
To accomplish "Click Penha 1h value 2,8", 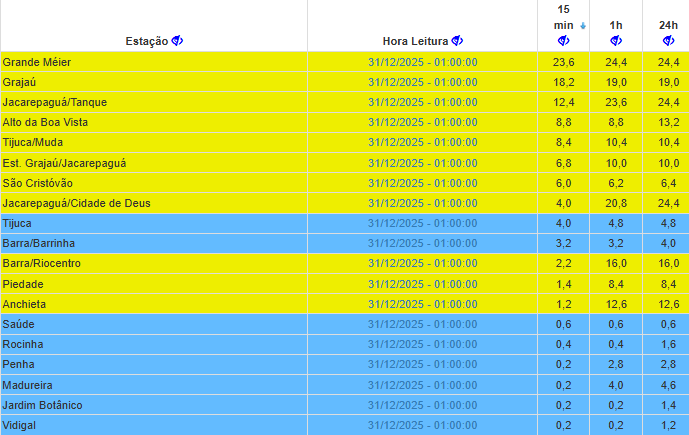I will 616,364.
